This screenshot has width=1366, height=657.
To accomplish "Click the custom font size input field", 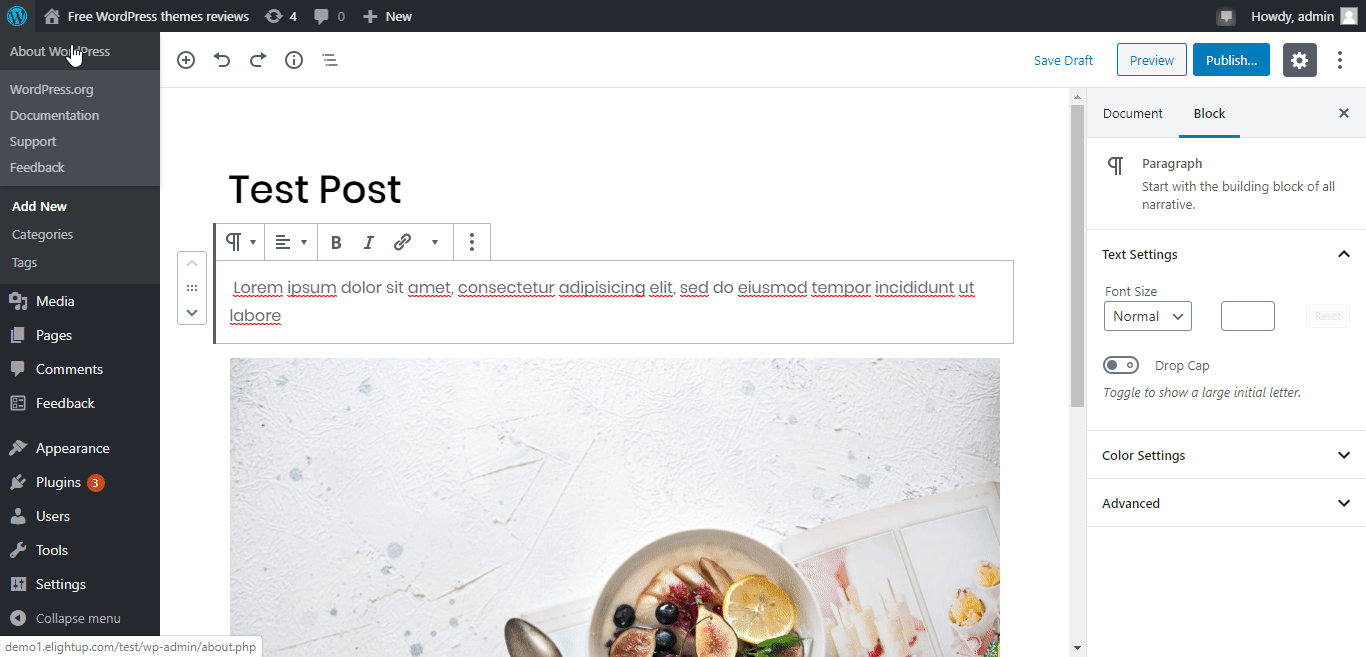I will coord(1248,316).
